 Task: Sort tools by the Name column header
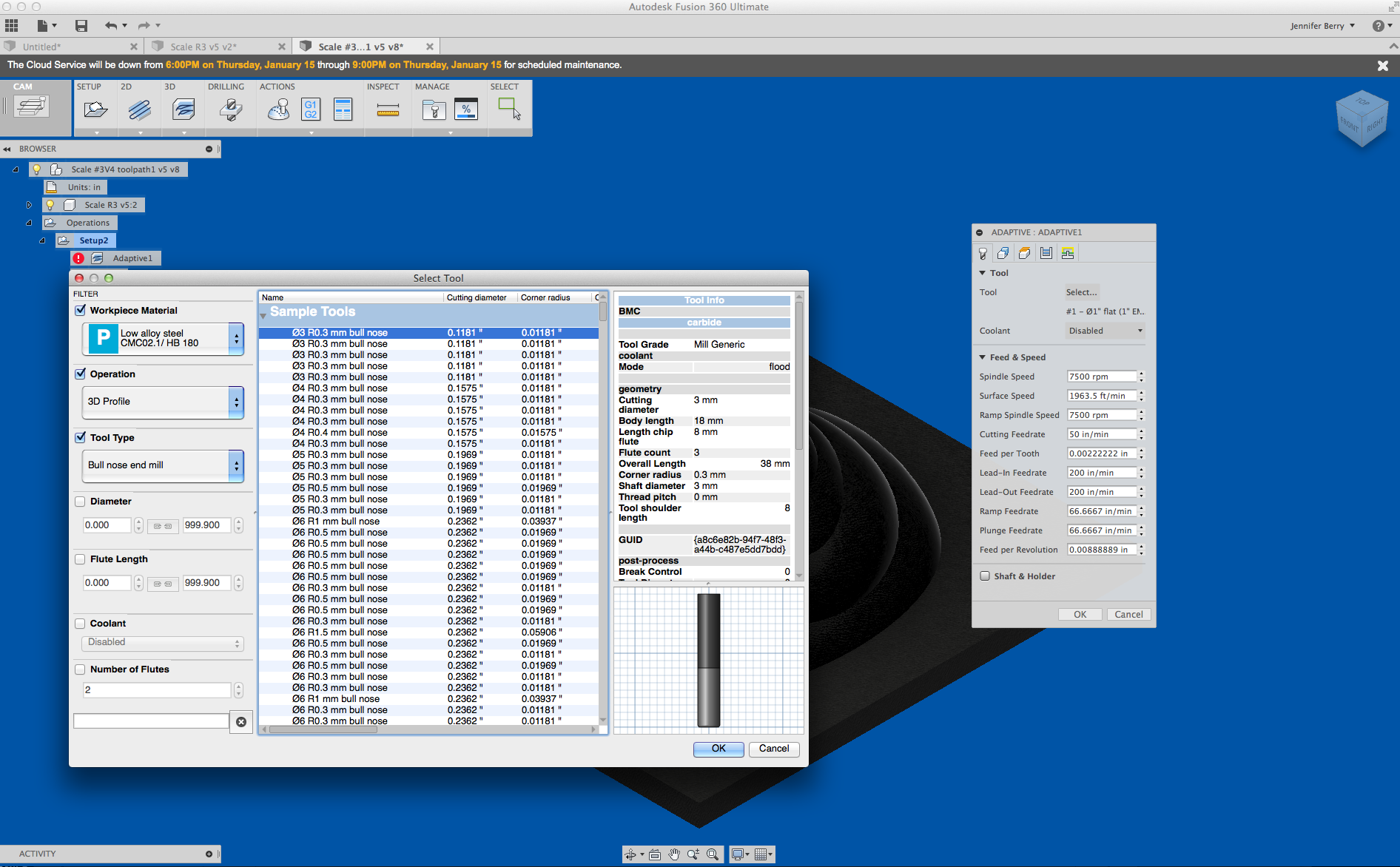click(x=351, y=297)
